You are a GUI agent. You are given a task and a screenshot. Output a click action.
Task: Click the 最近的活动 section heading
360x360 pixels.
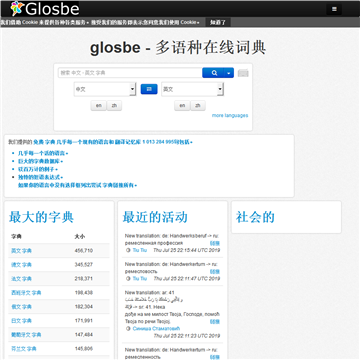coord(155,217)
